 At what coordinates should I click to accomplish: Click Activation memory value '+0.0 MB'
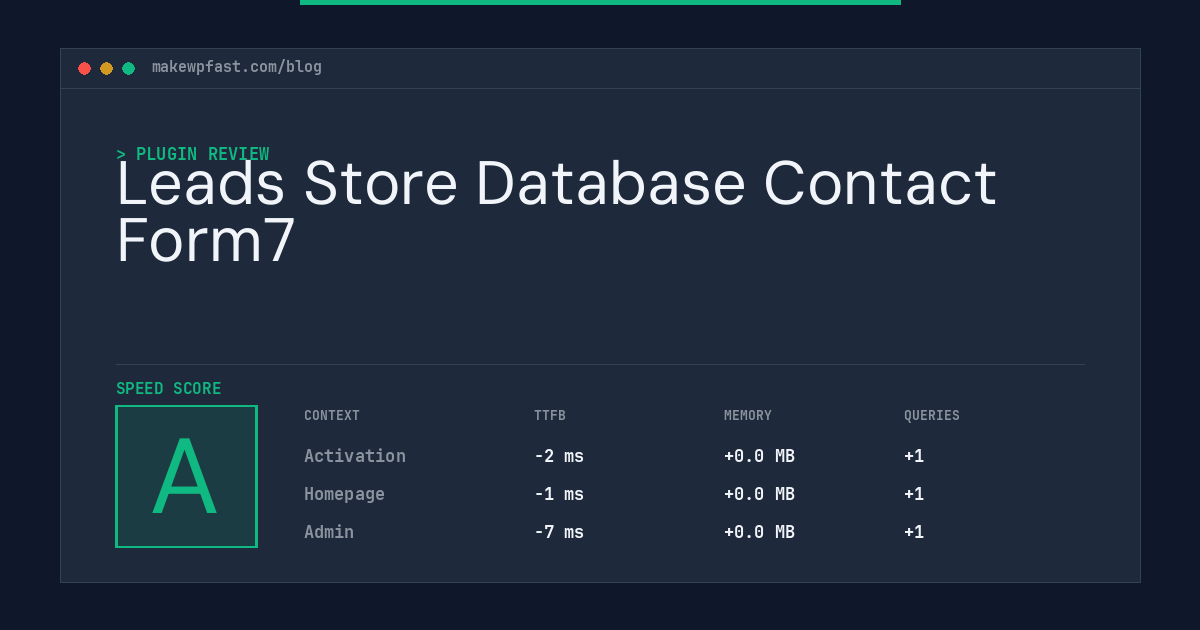pos(760,456)
